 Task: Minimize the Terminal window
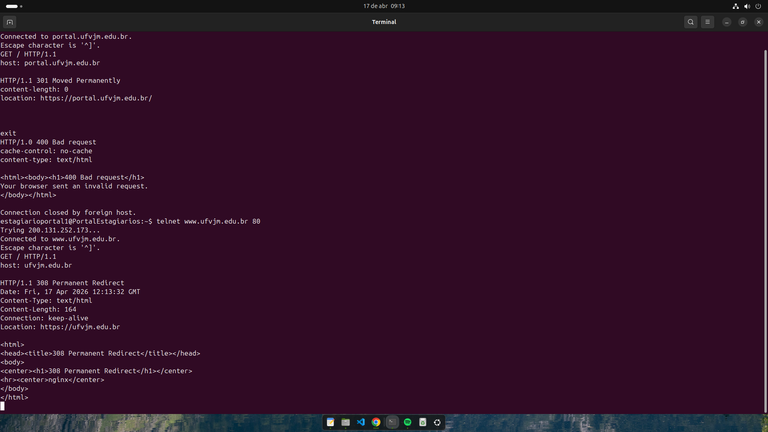pos(726,22)
